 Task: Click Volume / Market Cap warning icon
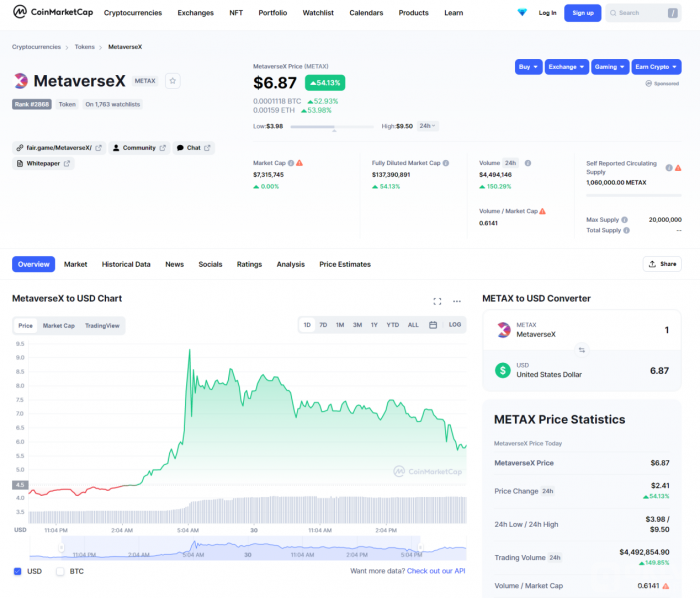coord(542,211)
